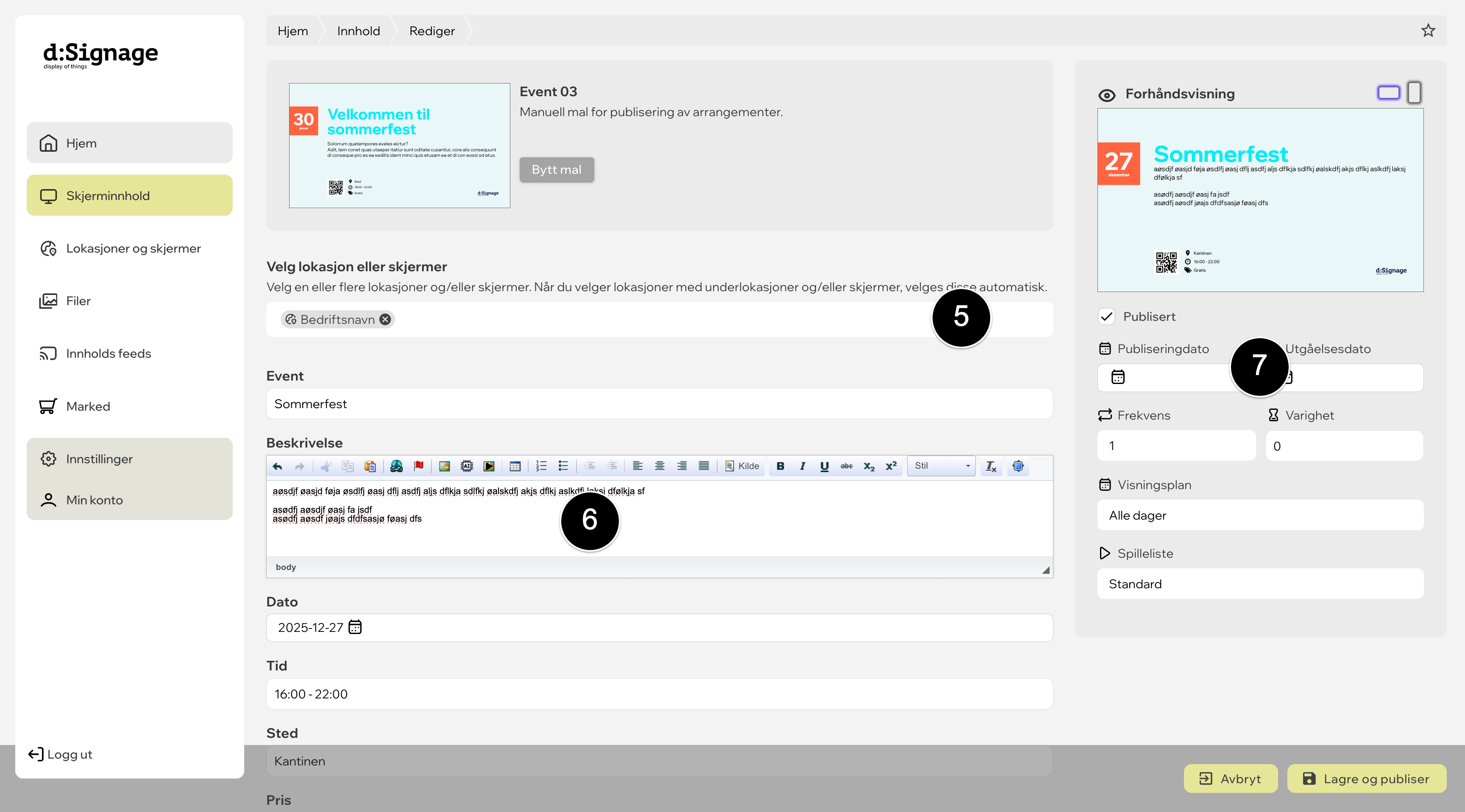1465x812 pixels.
Task: Switch preview to portrait orientation
Action: tap(1415, 93)
